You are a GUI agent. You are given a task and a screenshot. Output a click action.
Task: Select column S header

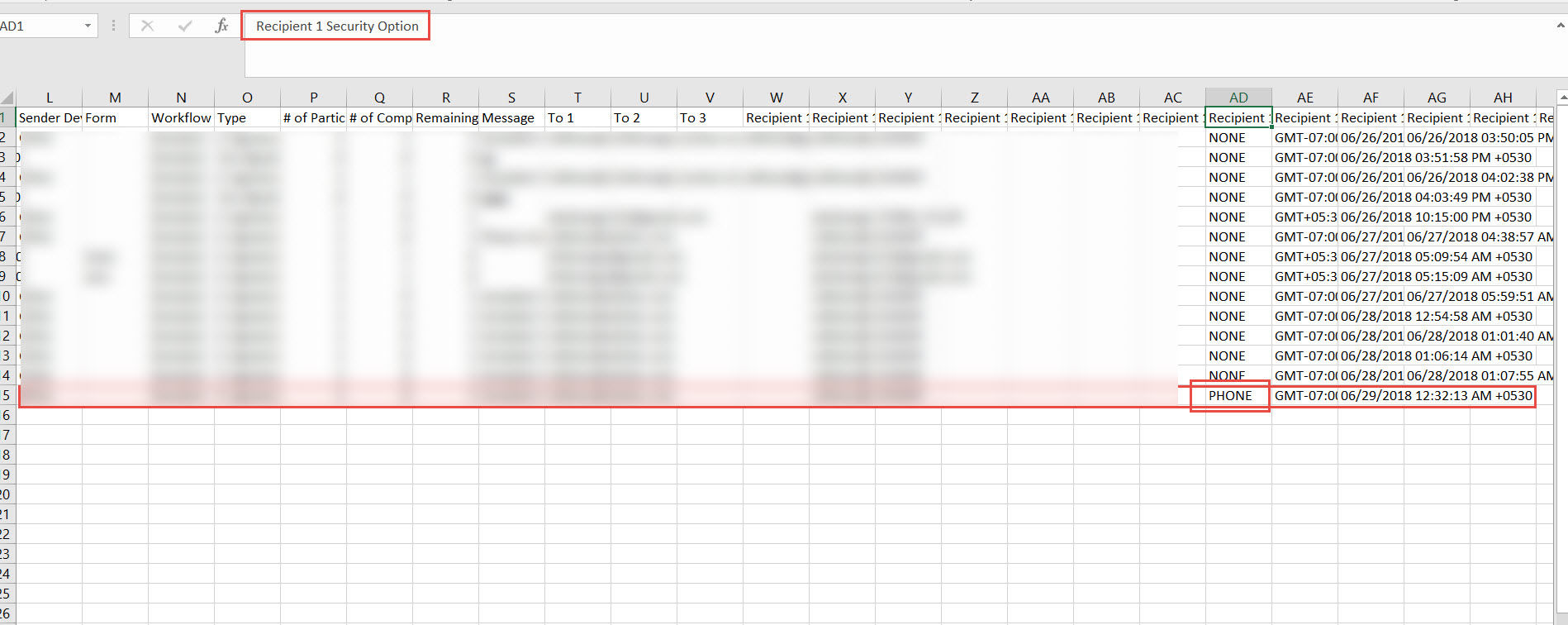tap(511, 98)
